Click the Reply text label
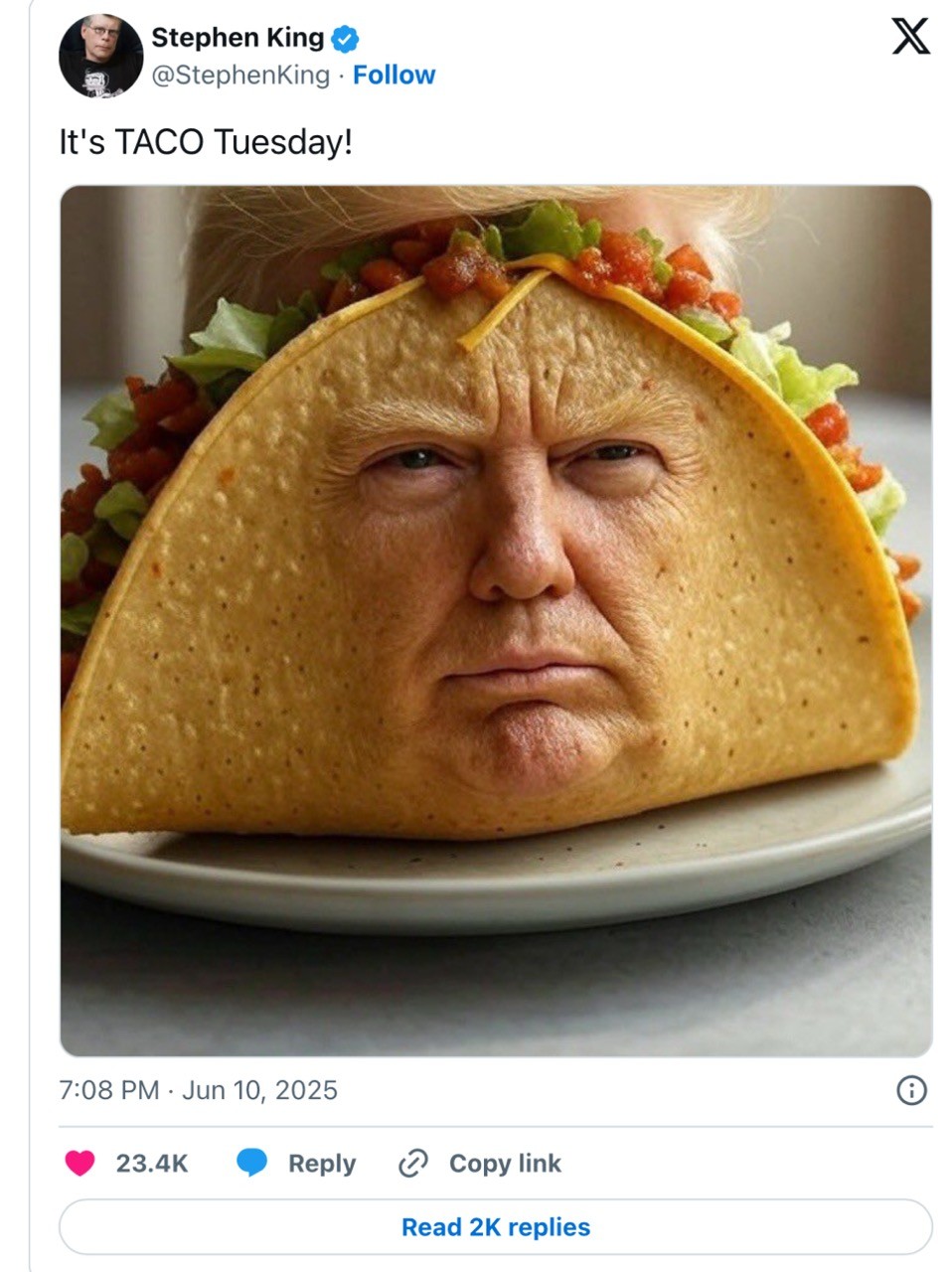Image resolution: width=952 pixels, height=1272 pixels. point(322,1164)
